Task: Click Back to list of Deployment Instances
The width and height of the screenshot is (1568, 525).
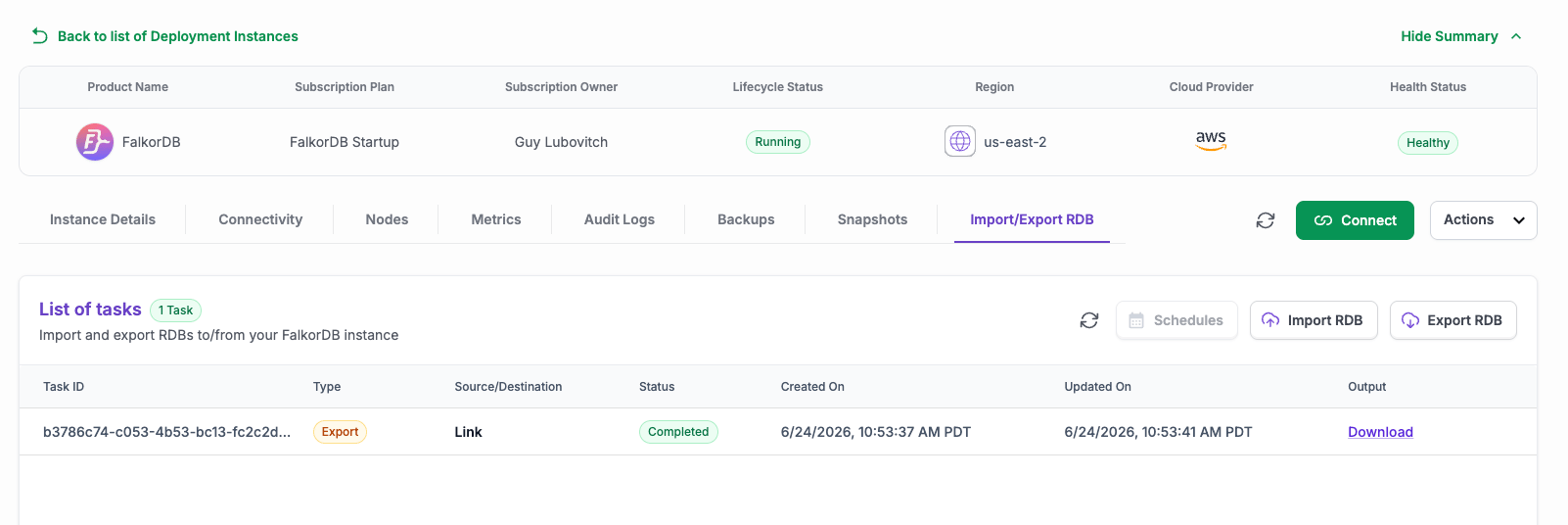Action: point(177,36)
